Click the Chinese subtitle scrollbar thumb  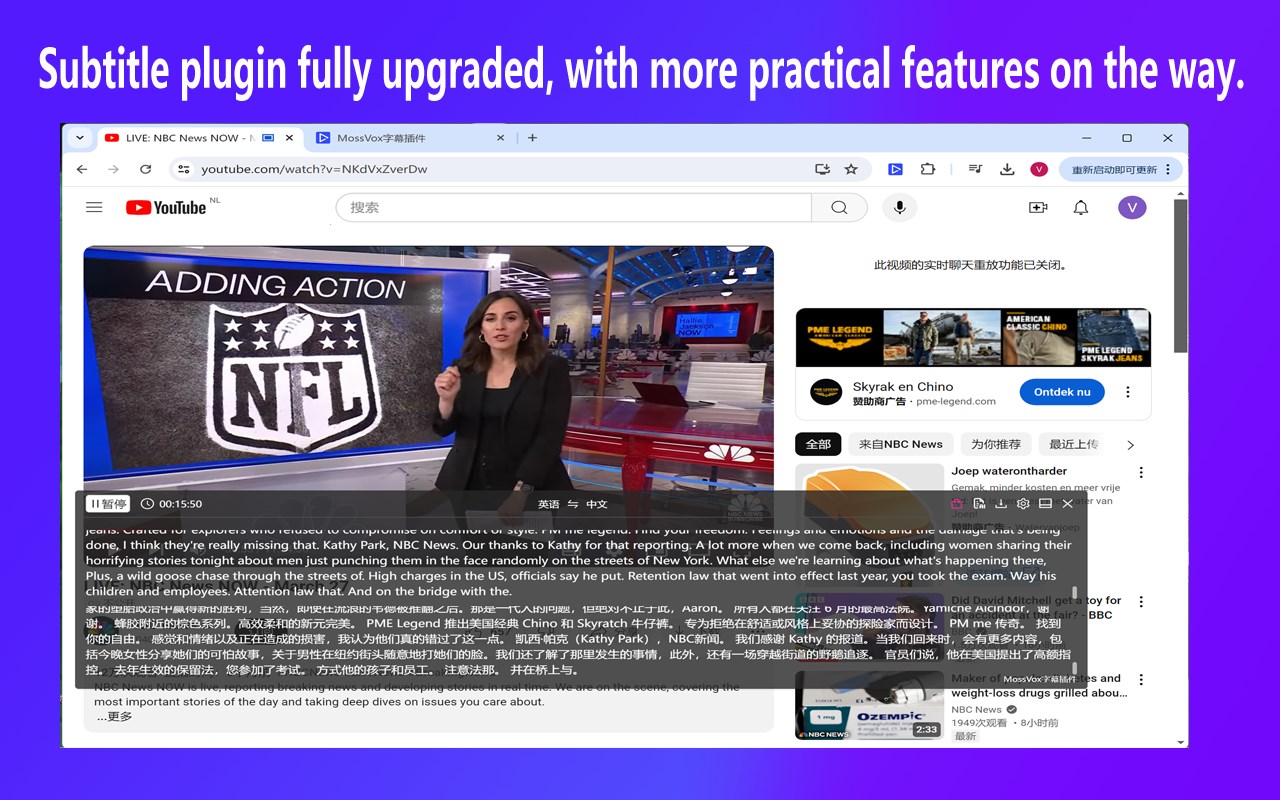coord(1075,669)
